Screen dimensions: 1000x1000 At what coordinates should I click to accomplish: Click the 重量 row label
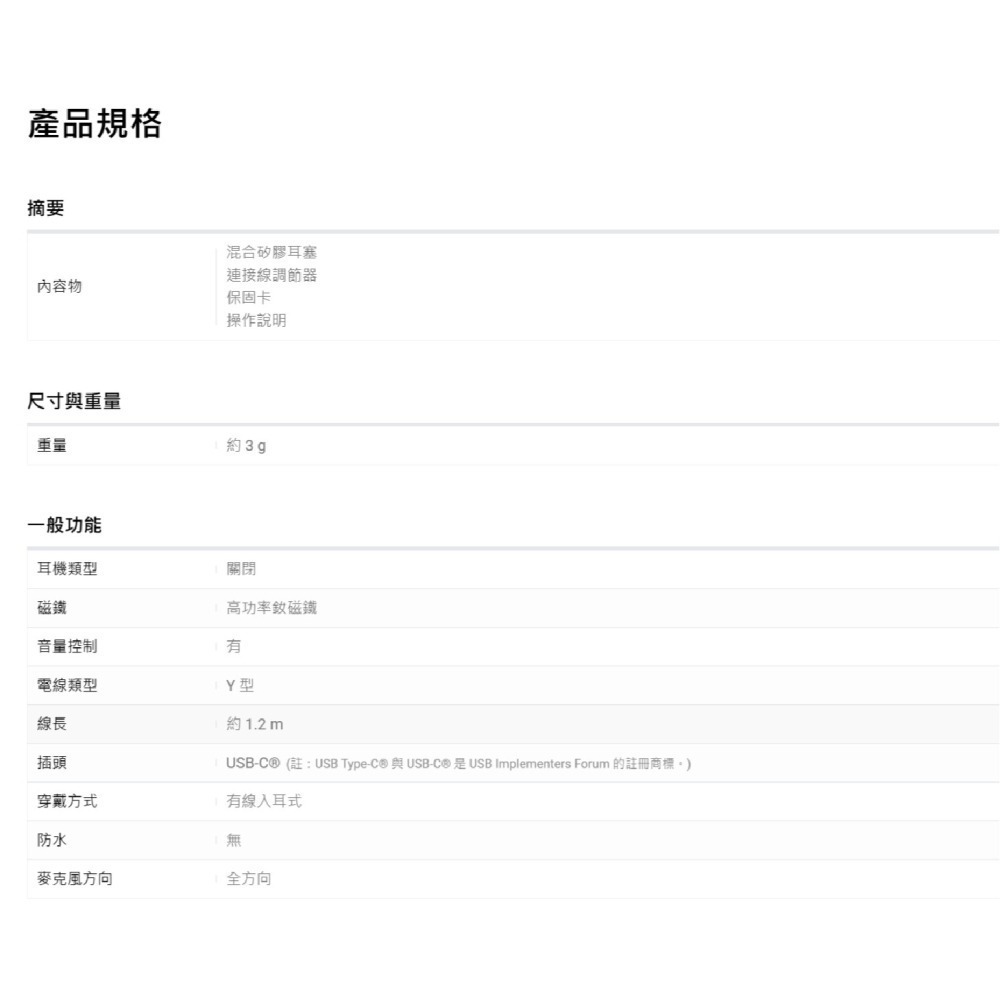(52, 445)
